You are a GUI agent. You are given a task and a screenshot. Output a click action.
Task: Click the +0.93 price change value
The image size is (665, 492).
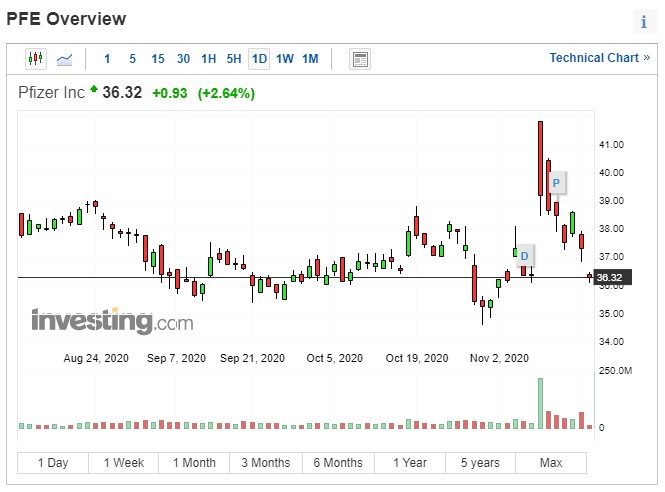[170, 93]
